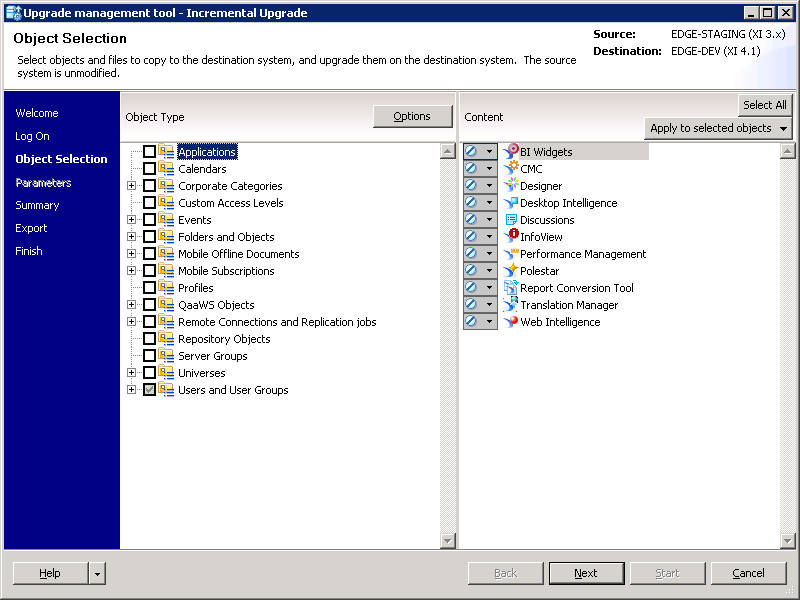Tick the Events checkbox
Image resolution: width=800 pixels, height=600 pixels.
click(x=149, y=219)
